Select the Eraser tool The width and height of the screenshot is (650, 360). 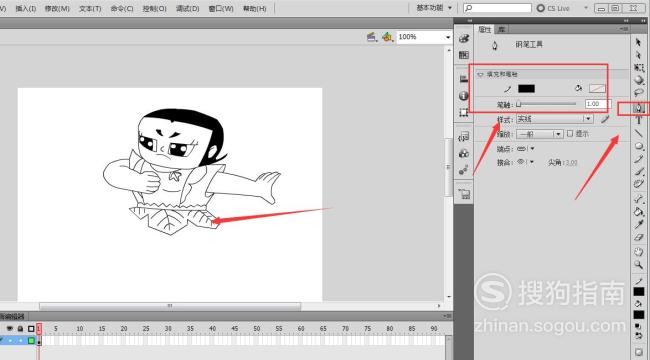tap(638, 238)
